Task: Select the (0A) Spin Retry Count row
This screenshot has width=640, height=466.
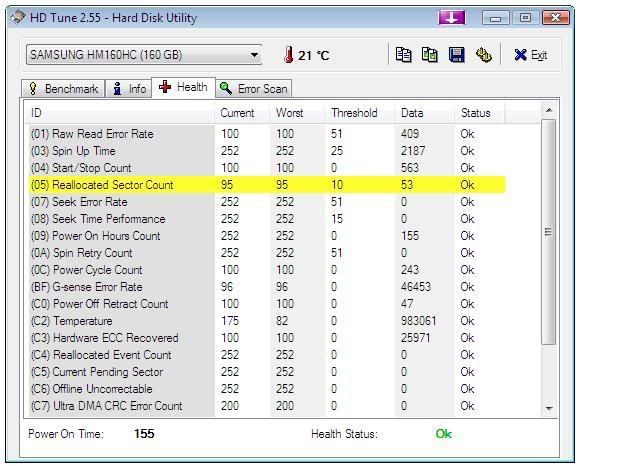Action: click(x=265, y=253)
